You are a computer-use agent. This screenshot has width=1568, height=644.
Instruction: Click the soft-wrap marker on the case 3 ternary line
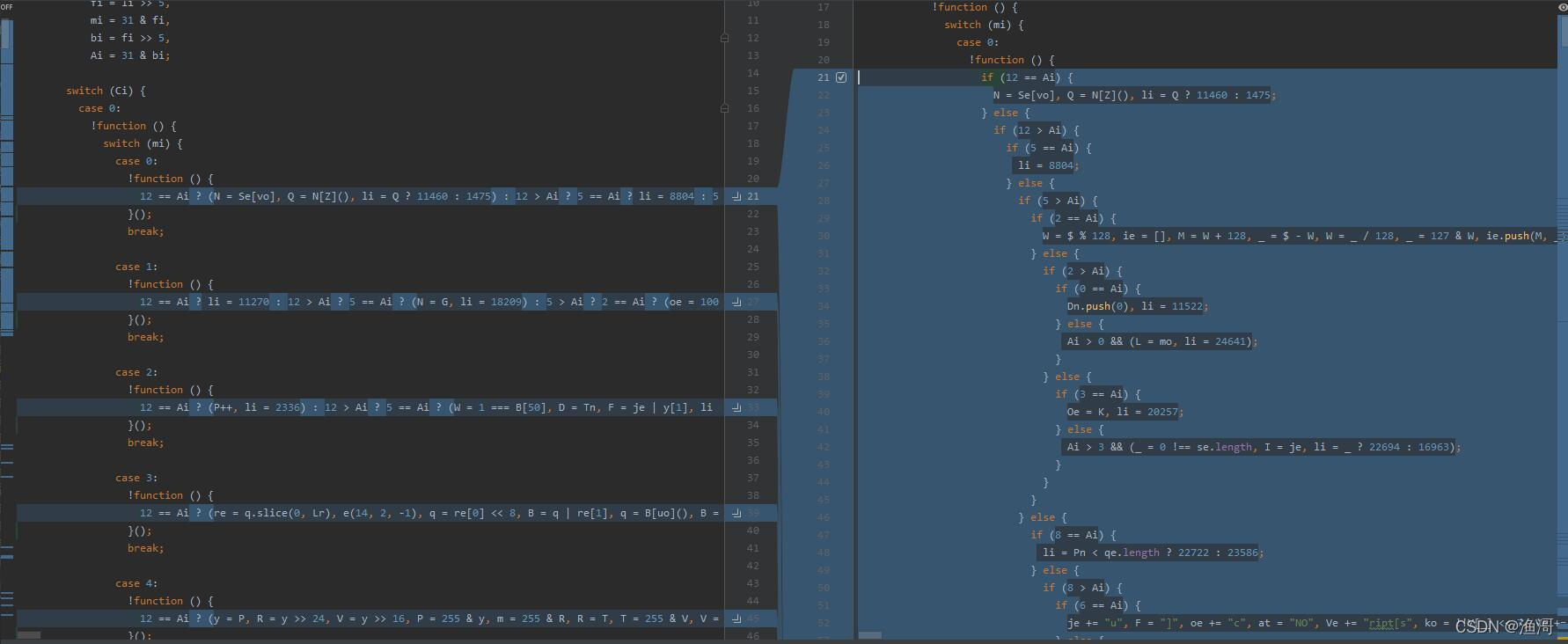tap(736, 513)
